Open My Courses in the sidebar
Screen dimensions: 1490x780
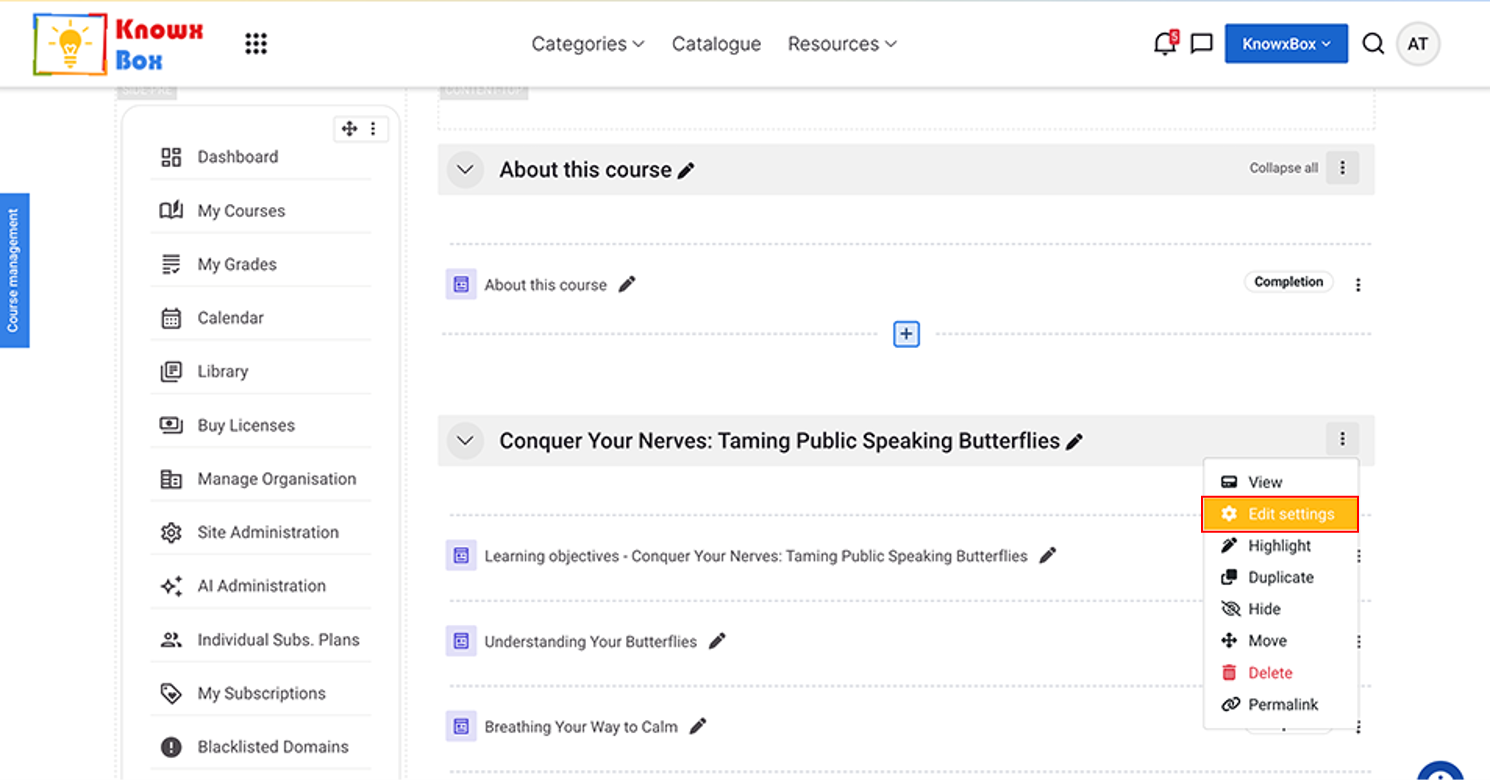click(x=261, y=211)
